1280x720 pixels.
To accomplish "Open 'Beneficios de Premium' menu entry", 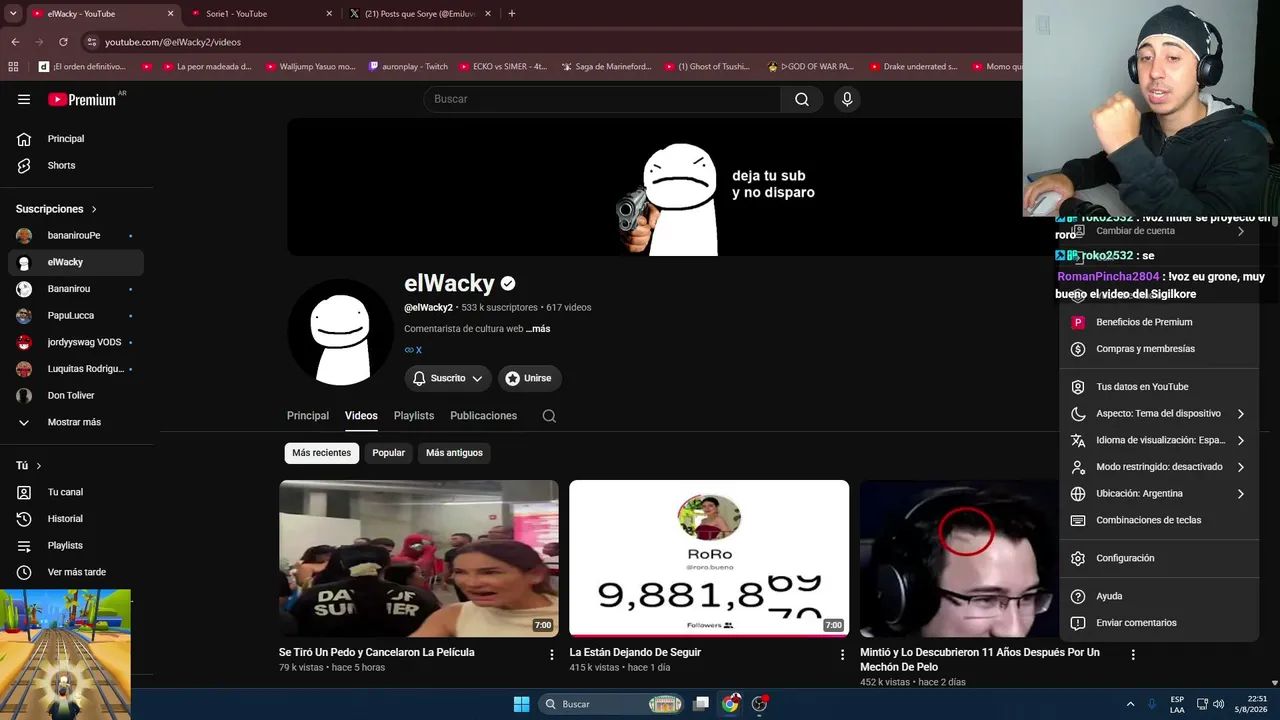I will [x=1160, y=322].
